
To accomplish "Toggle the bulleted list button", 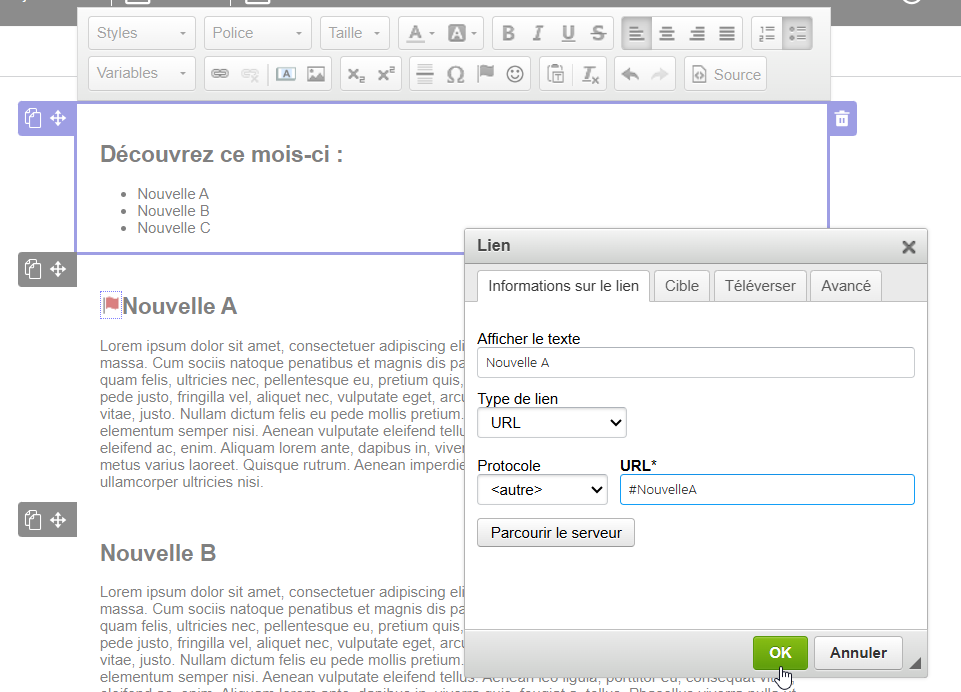I will [x=797, y=33].
